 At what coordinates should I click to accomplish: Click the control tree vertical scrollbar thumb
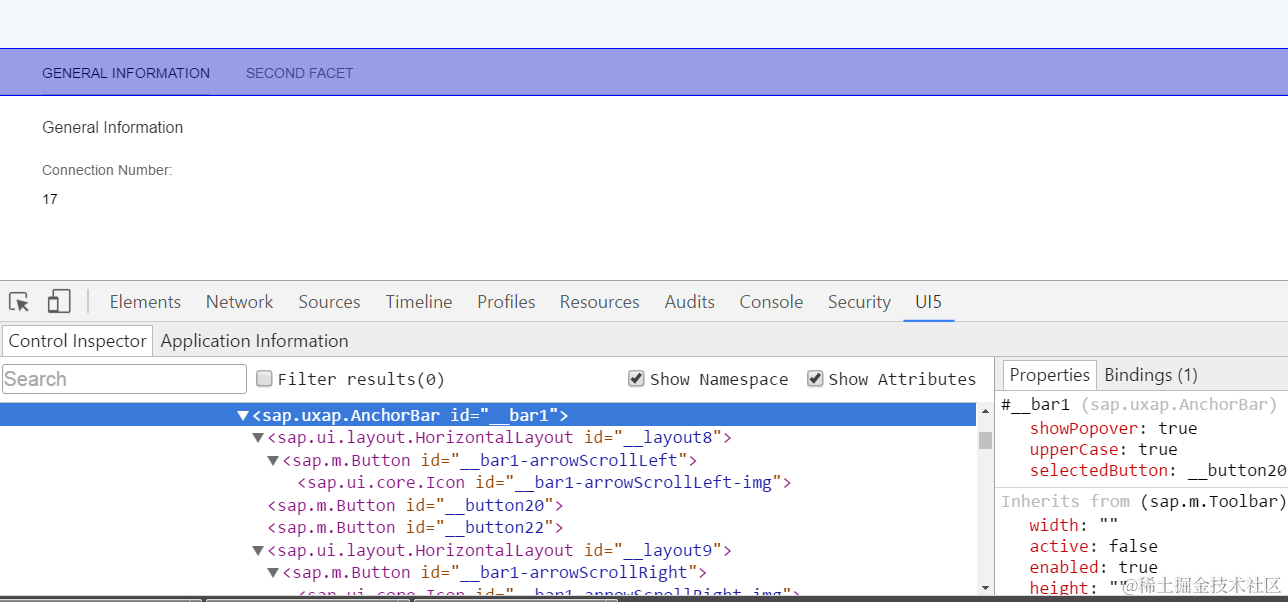(x=985, y=441)
